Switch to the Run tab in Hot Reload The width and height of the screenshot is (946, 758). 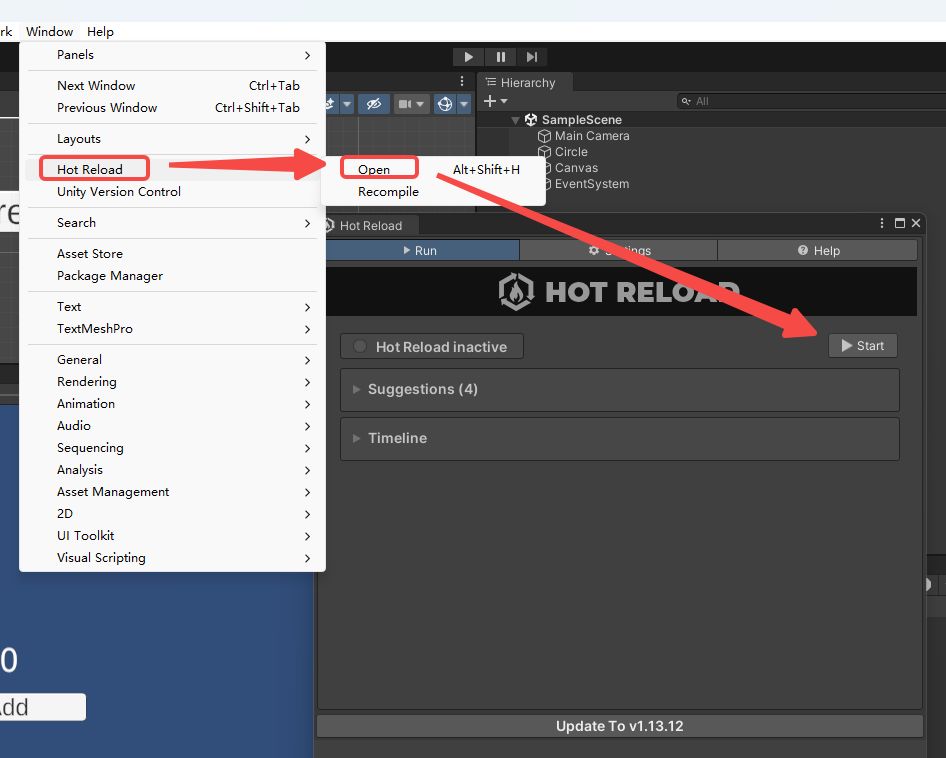tap(422, 250)
